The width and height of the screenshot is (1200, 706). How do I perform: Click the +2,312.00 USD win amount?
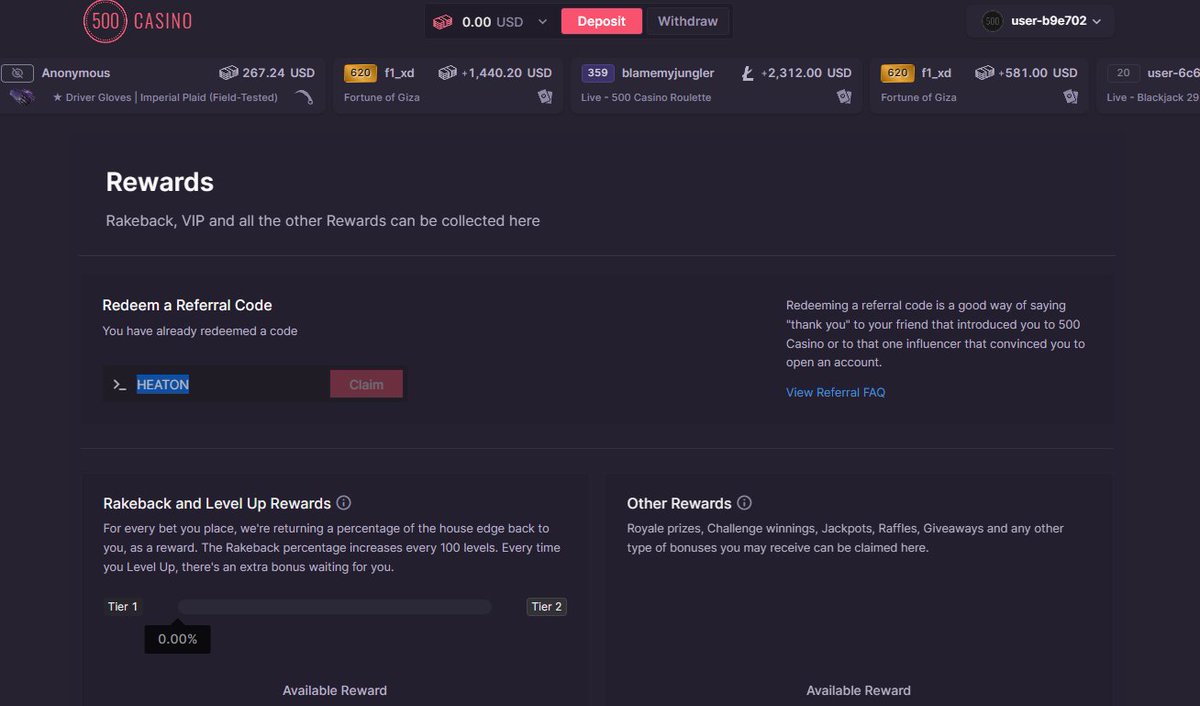click(806, 73)
